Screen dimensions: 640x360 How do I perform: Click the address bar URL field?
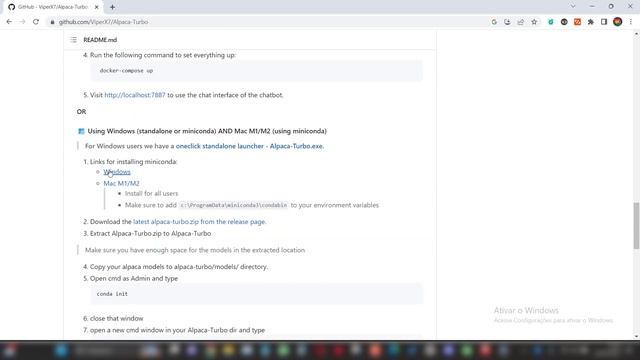tap(269, 22)
